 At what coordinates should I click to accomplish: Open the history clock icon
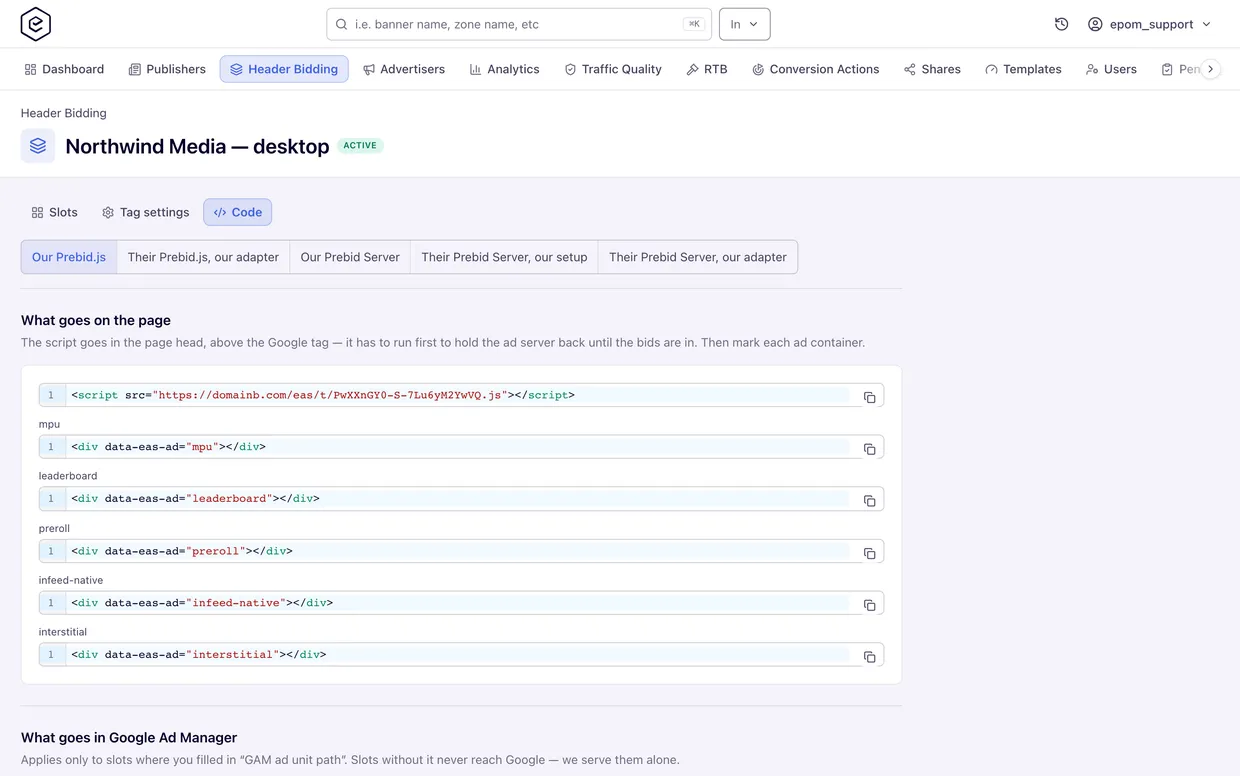[1061, 24]
